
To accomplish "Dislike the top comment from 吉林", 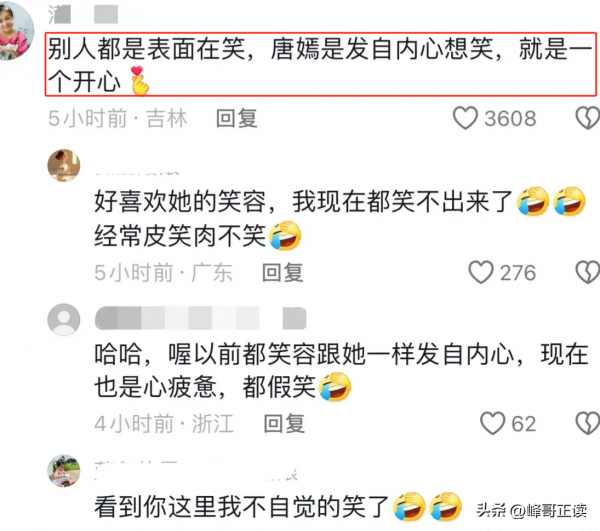I will [x=588, y=118].
